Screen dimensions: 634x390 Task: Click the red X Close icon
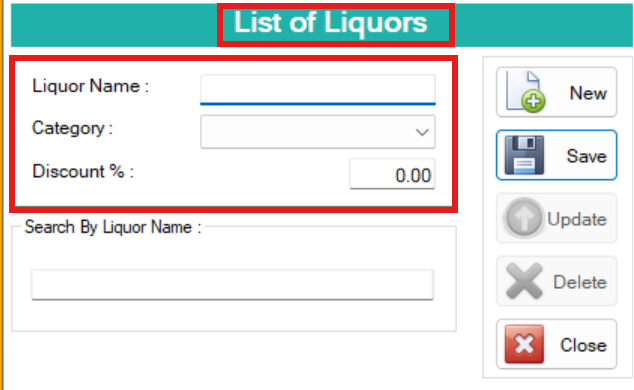coord(524,344)
